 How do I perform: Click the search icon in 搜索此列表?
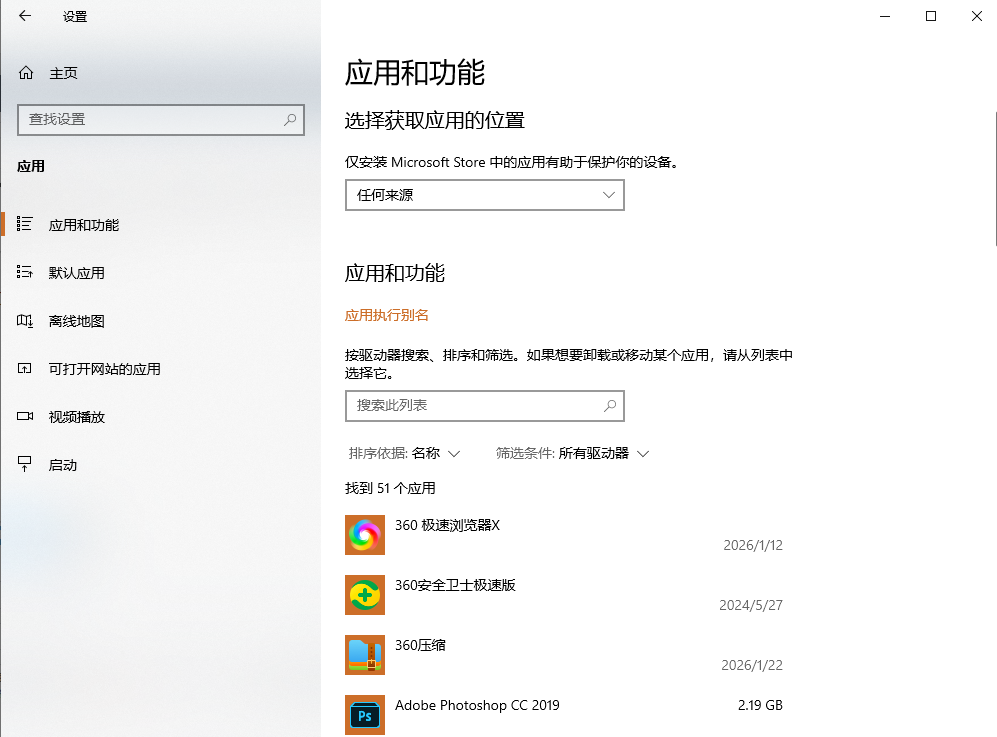[x=610, y=406]
